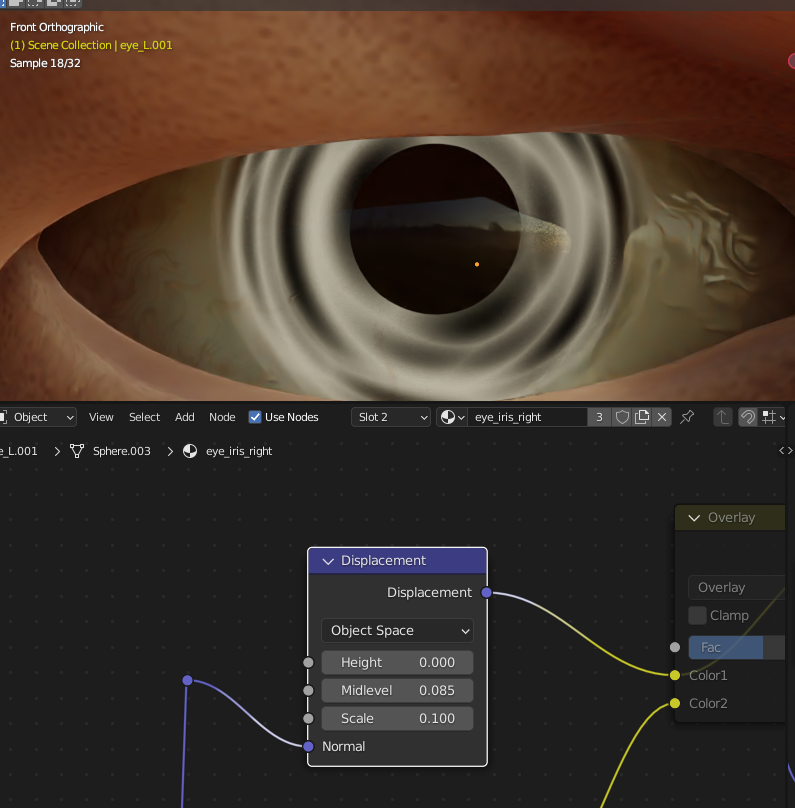Open the Slot 2 material slot dropdown
The image size is (795, 808).
click(391, 417)
